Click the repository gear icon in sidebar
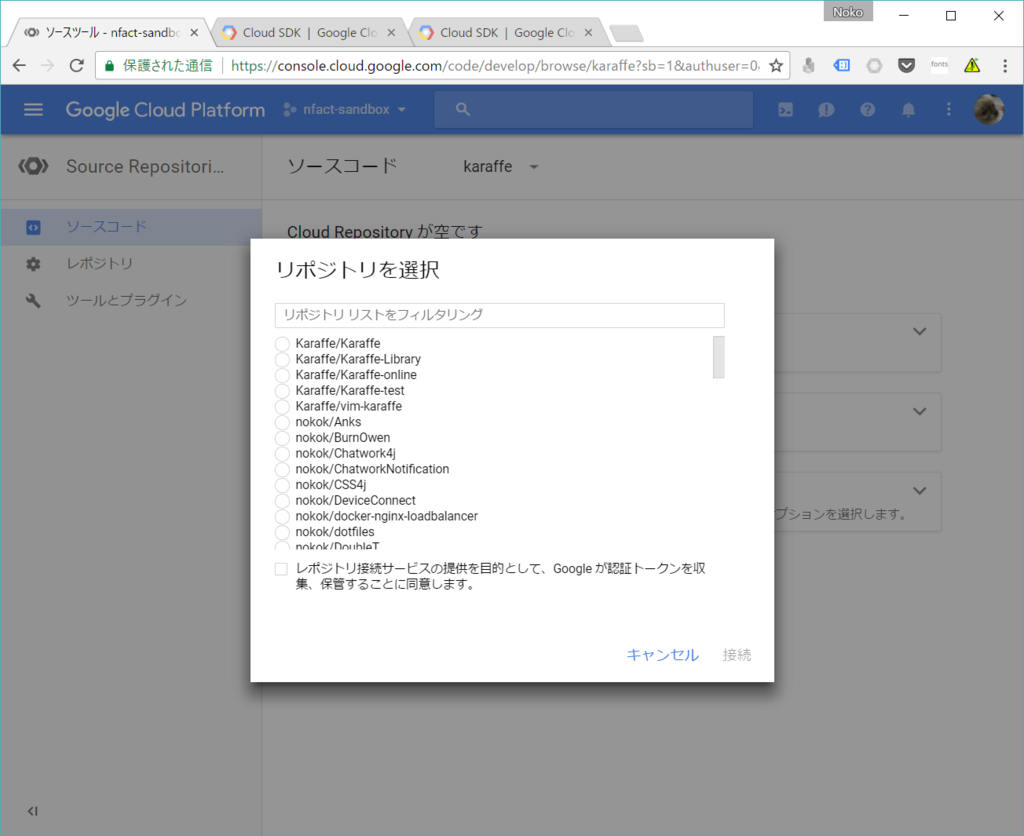This screenshot has height=836, width=1024. tap(33, 264)
